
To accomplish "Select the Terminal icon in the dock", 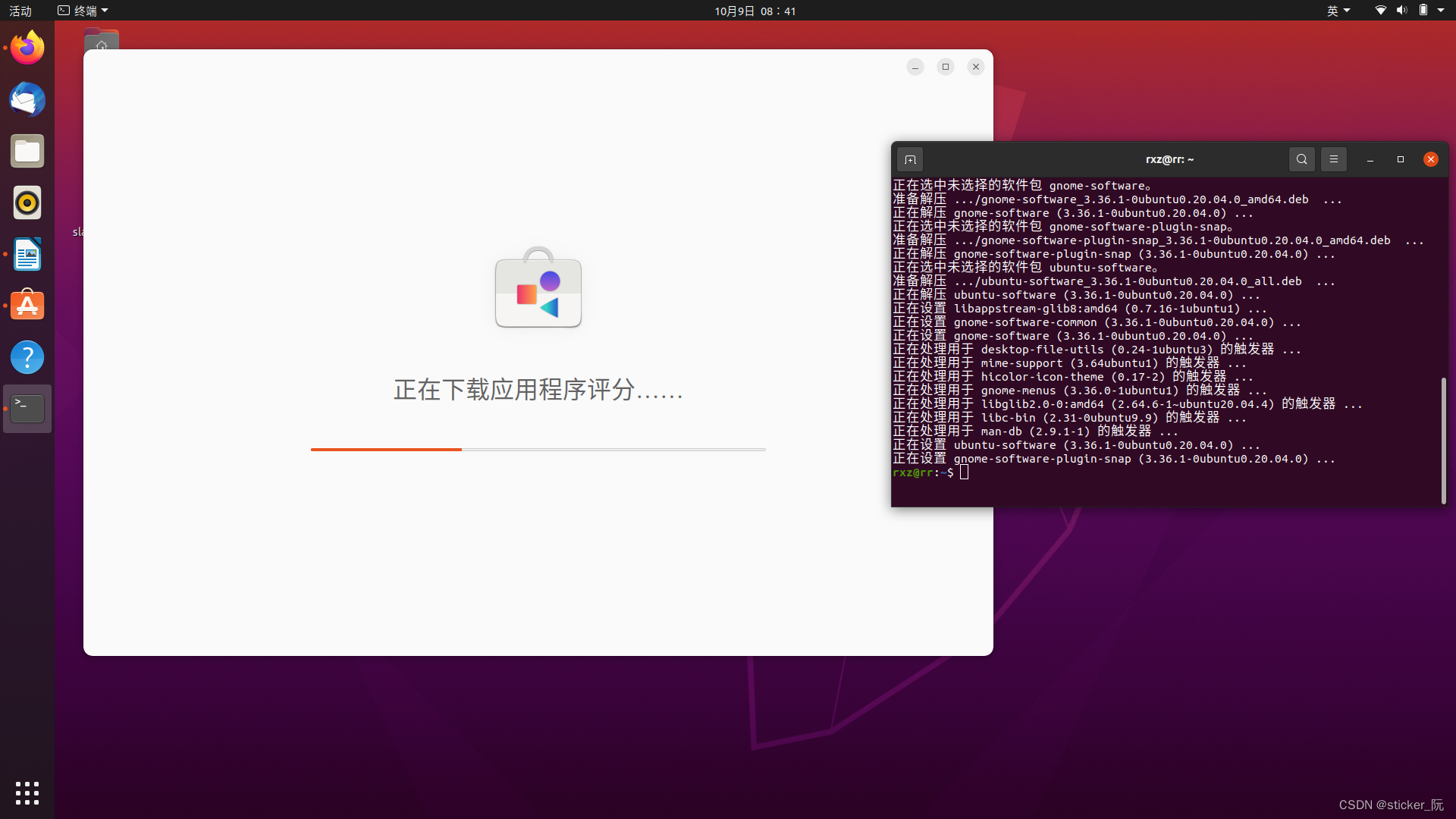I will click(x=27, y=408).
